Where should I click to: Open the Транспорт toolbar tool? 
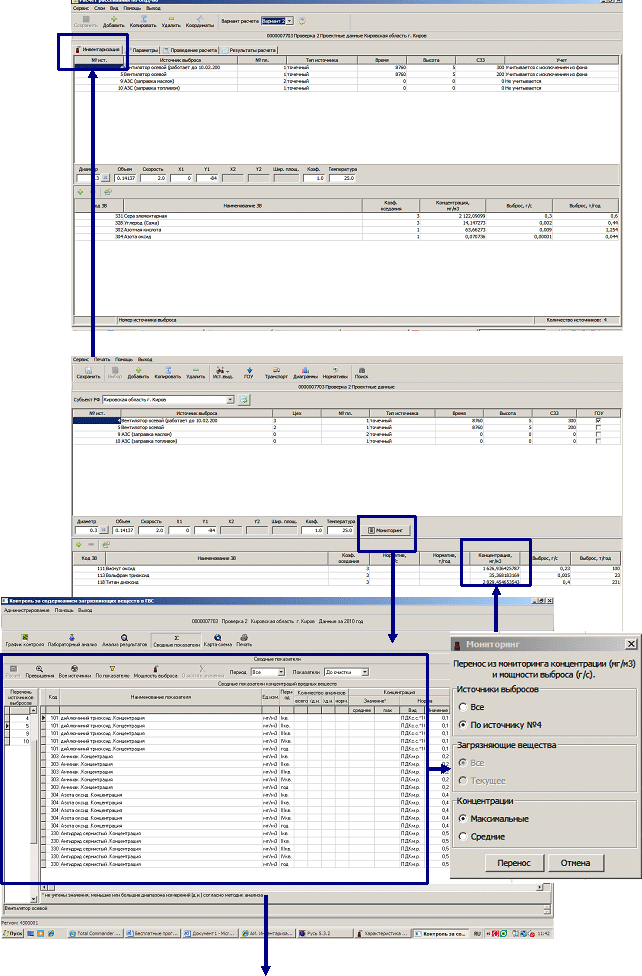coord(277,373)
